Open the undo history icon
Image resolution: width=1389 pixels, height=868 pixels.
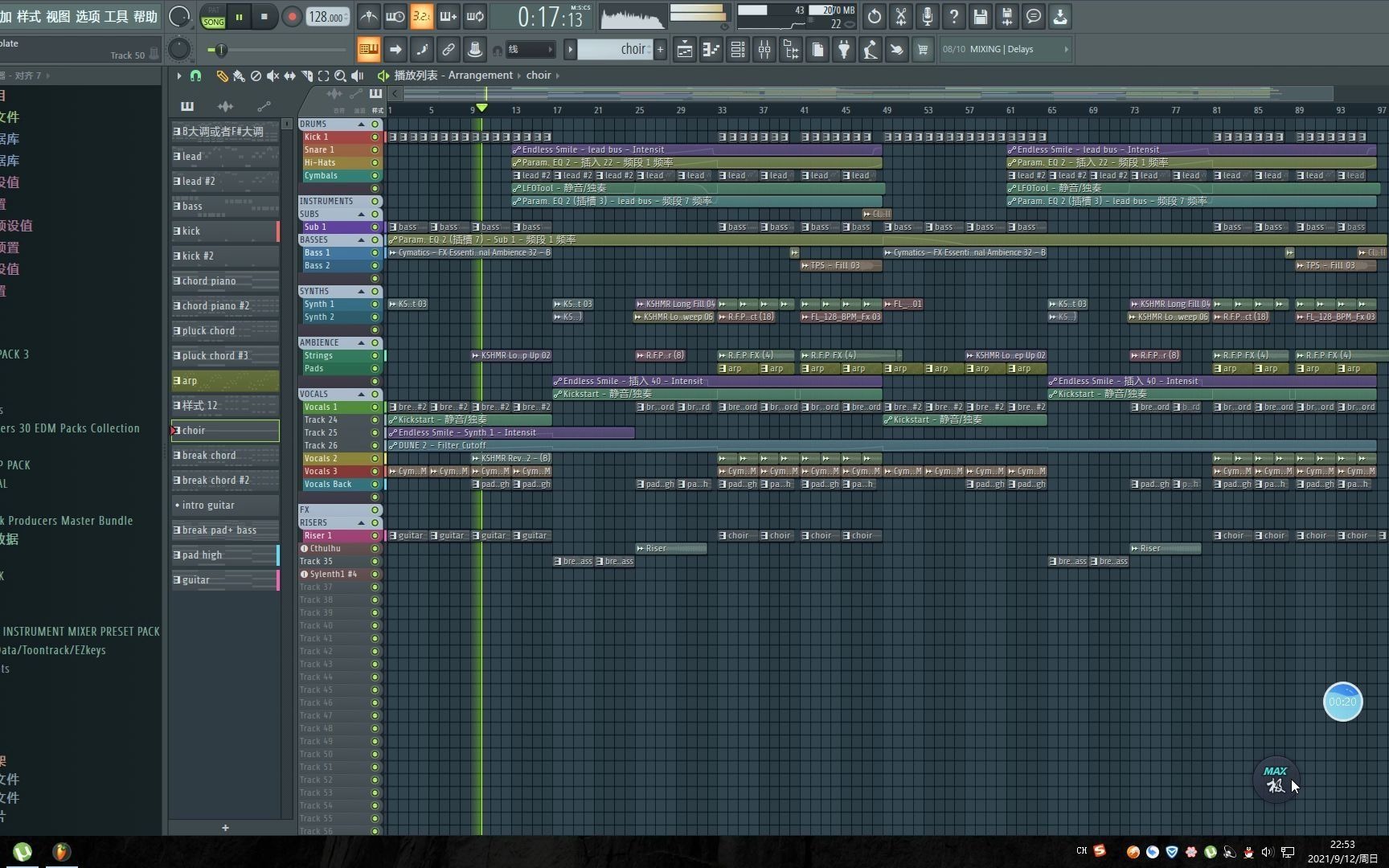(x=874, y=16)
